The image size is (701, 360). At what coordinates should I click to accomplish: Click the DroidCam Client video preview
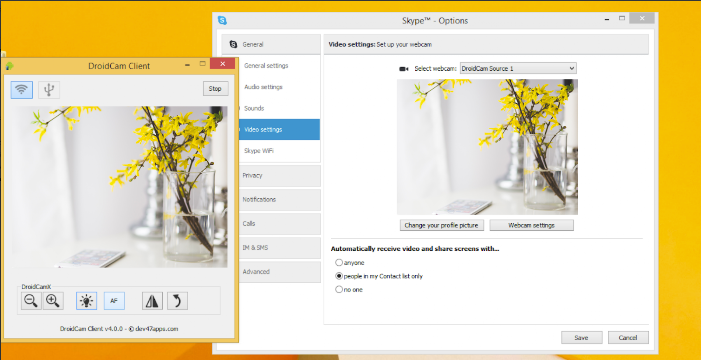119,187
